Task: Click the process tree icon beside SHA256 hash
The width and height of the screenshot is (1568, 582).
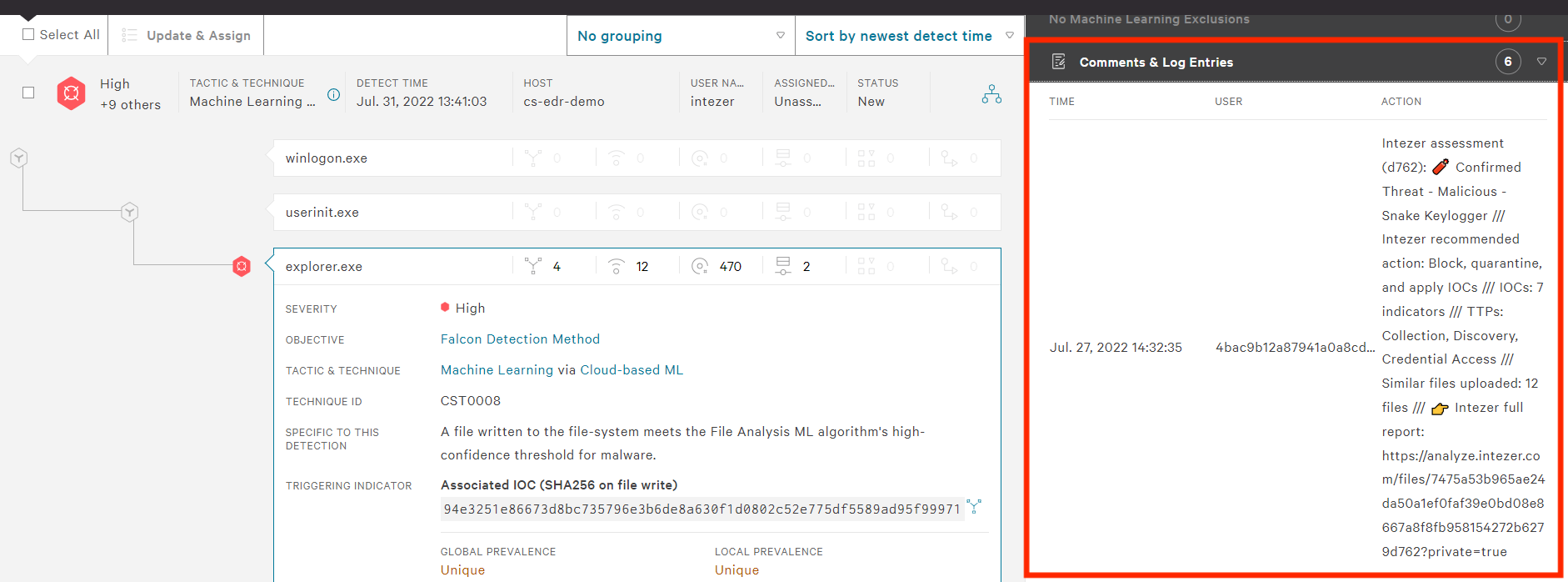Action: click(974, 506)
